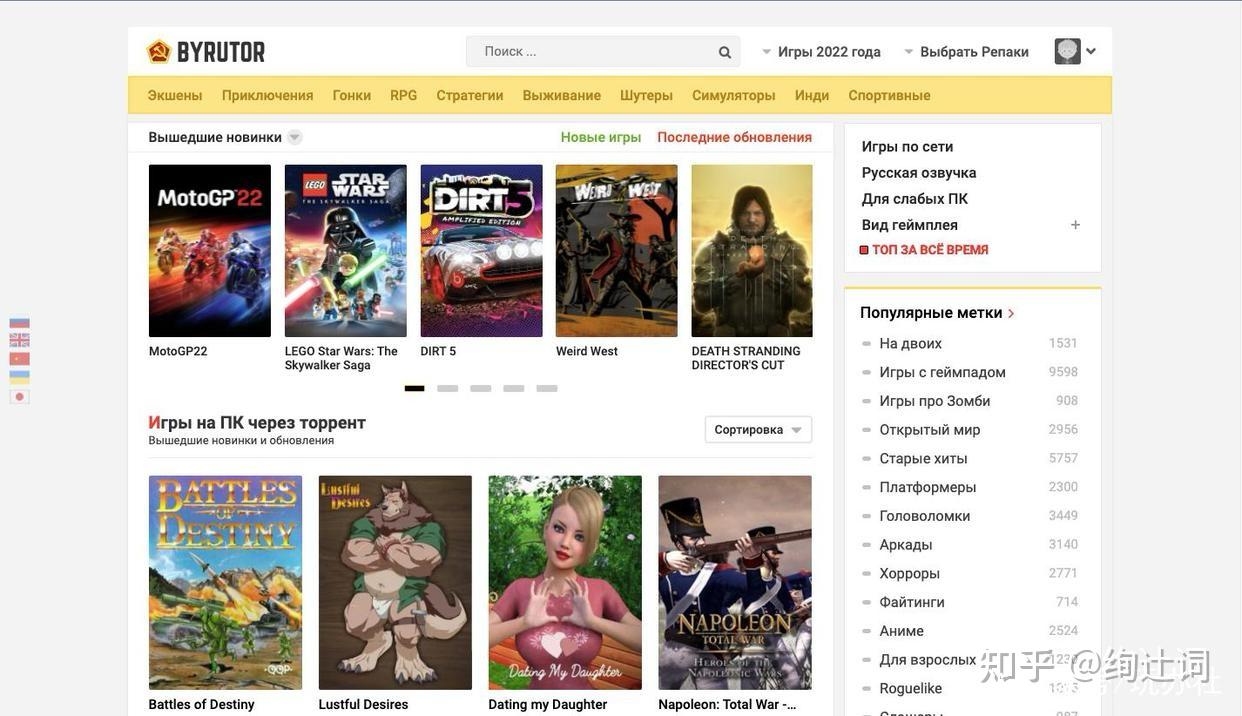Image resolution: width=1242 pixels, height=716 pixels.
Task: Open the Старые хиты tag
Action: point(924,459)
